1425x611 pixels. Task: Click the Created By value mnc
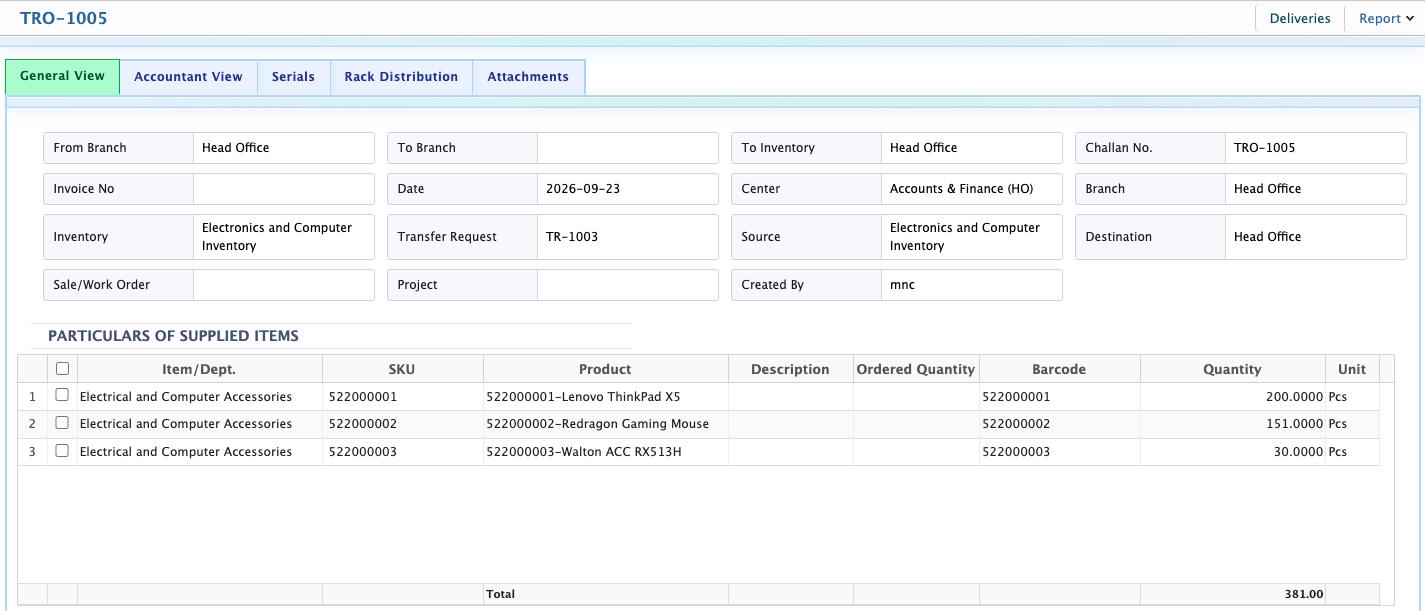pos(902,285)
